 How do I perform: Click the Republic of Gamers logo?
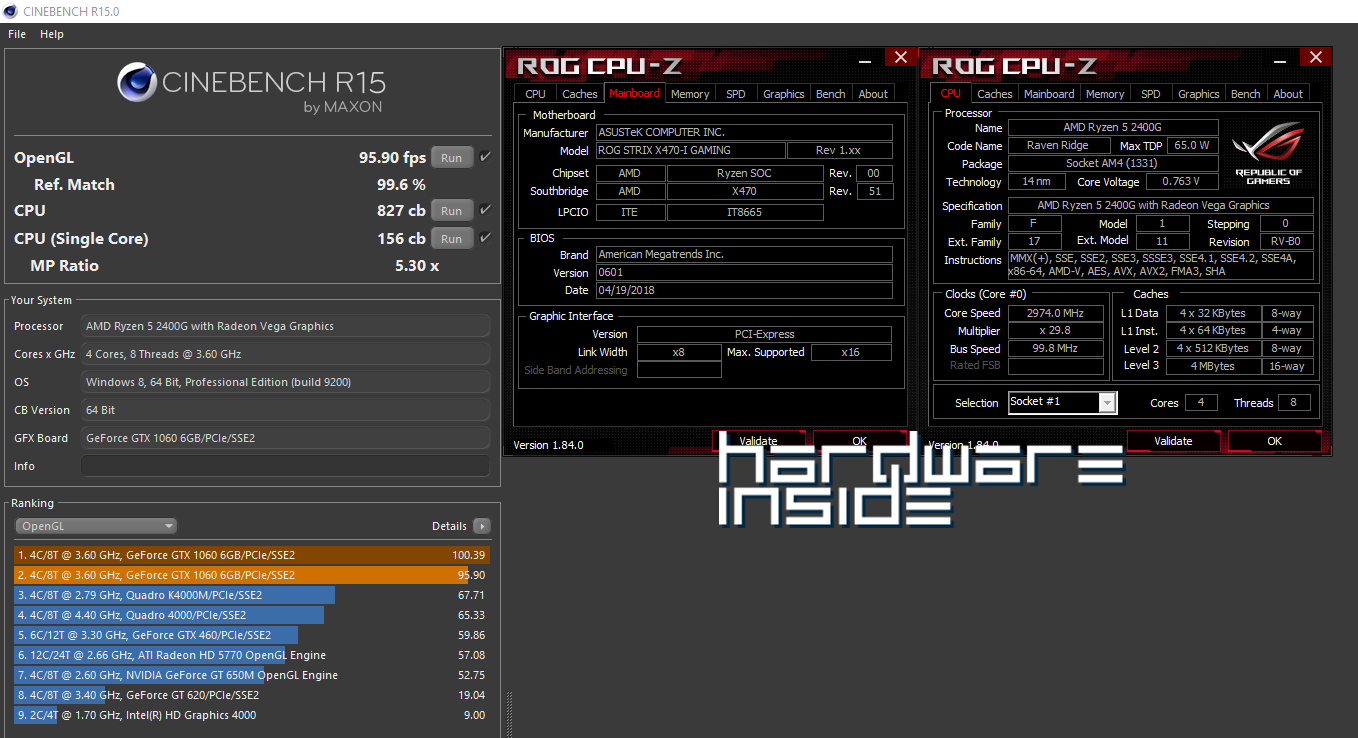(1268, 153)
